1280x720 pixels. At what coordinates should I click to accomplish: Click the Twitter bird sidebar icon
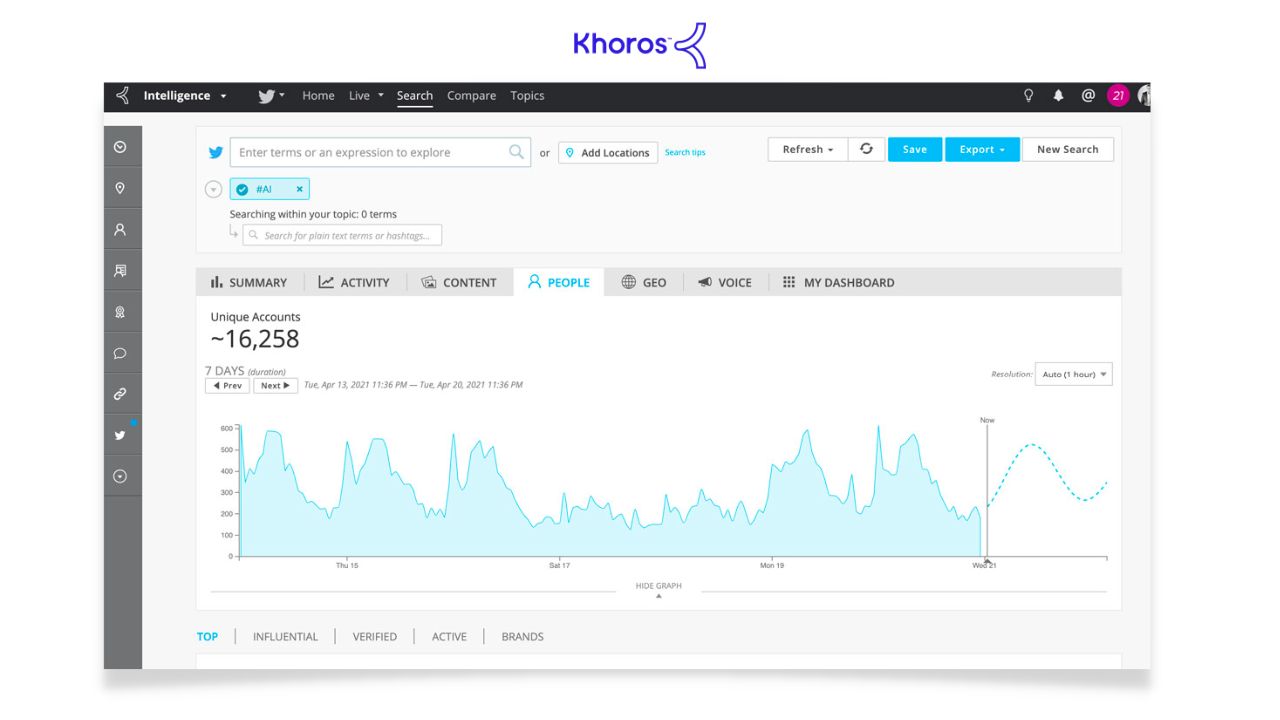coord(120,435)
